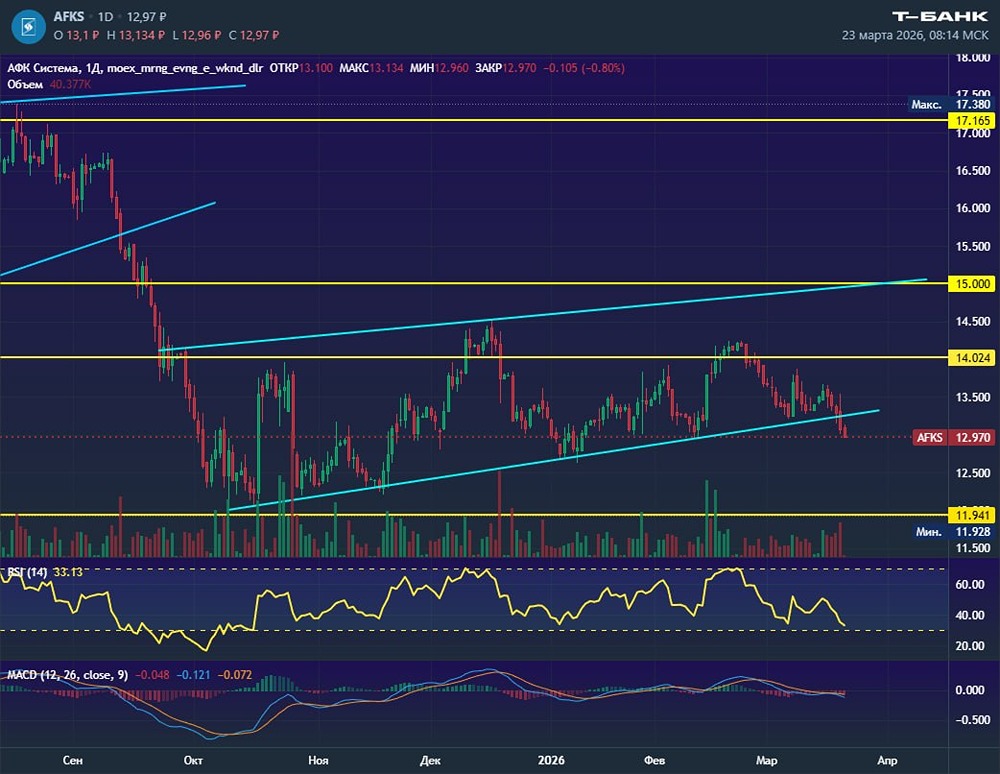Click the yellow 17.165 price level tag
The image size is (1000, 774).
973,120
